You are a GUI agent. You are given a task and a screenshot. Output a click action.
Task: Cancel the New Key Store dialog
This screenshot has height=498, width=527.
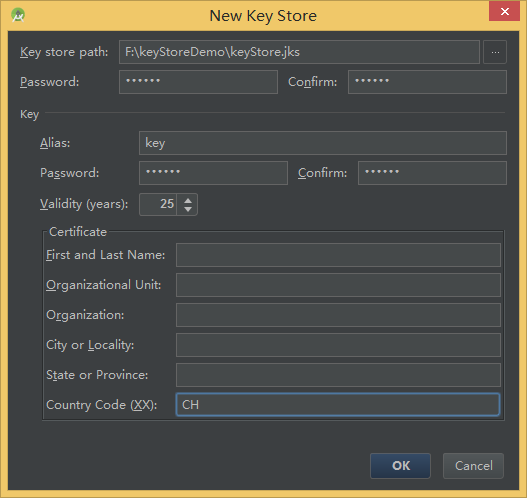tap(473, 466)
